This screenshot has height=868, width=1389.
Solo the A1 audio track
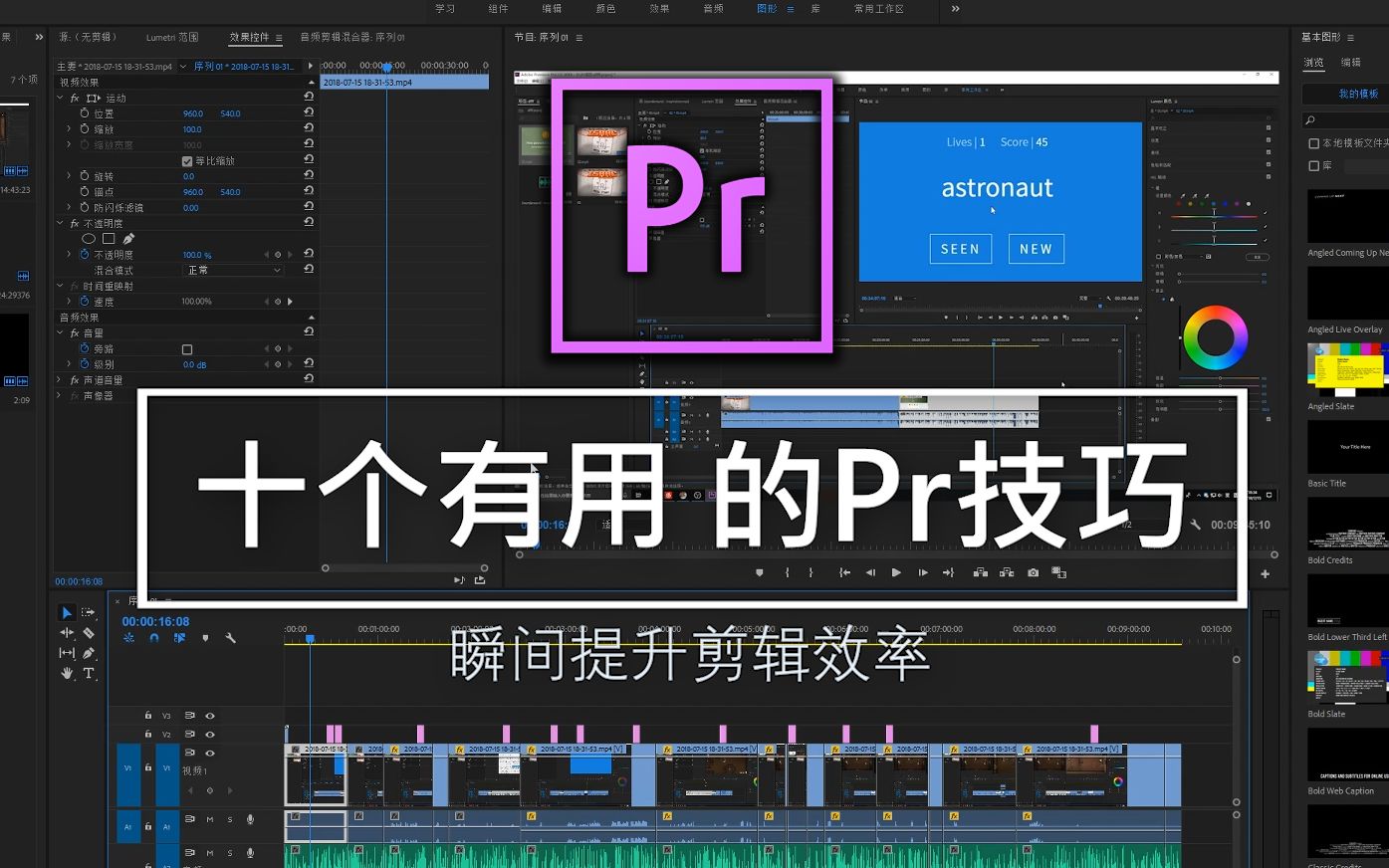click(x=230, y=819)
